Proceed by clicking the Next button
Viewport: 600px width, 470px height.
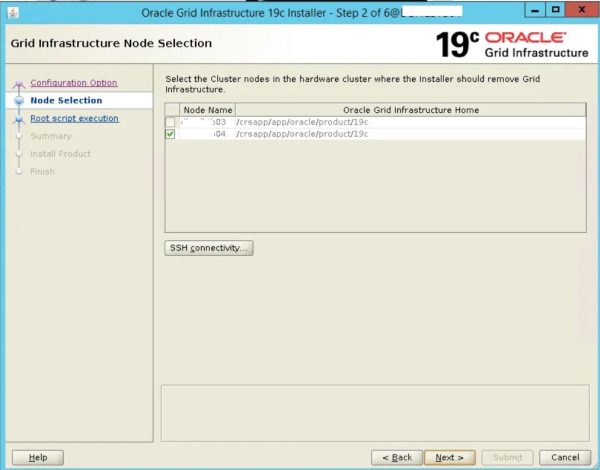449,457
